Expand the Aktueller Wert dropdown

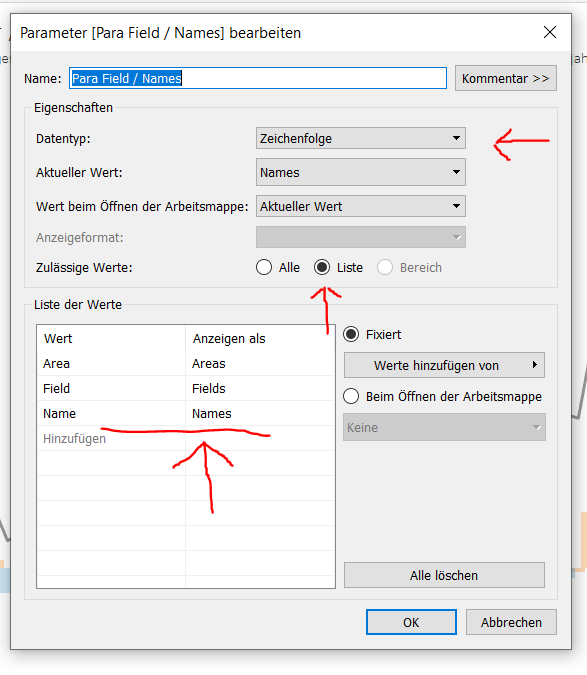tap(361, 172)
